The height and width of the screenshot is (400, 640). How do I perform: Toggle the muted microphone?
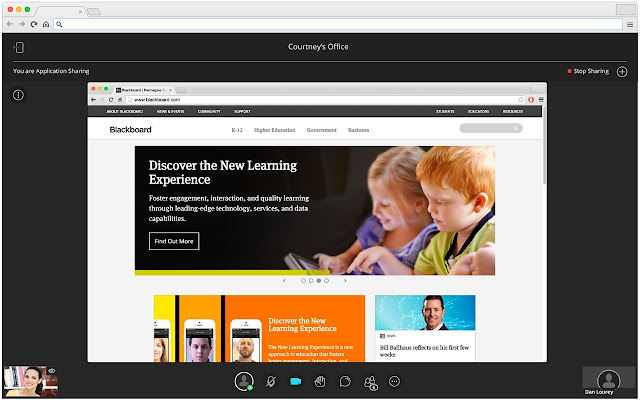tap(271, 382)
